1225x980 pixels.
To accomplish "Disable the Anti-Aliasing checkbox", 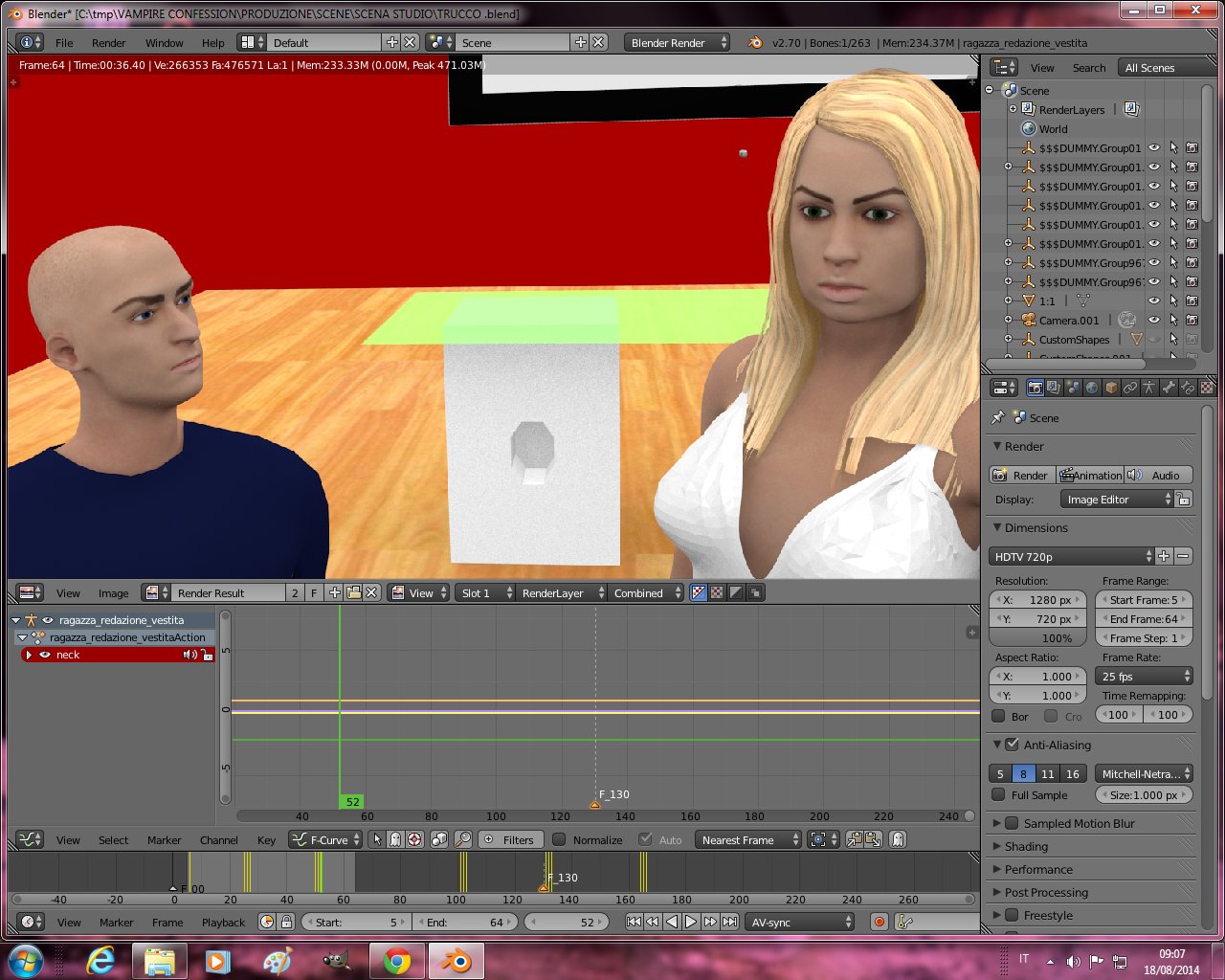I will tap(1013, 744).
